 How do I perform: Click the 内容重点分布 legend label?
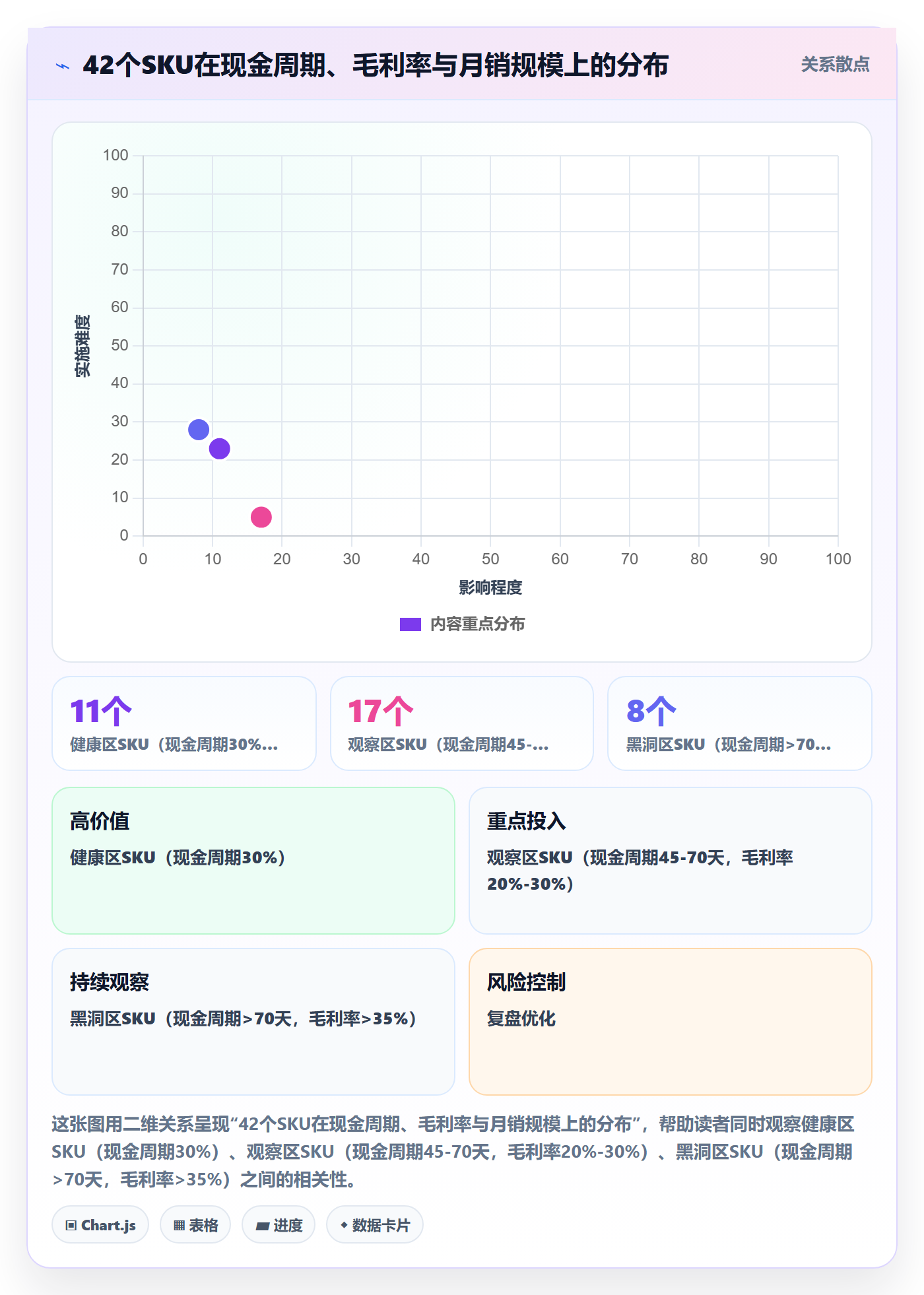click(477, 624)
